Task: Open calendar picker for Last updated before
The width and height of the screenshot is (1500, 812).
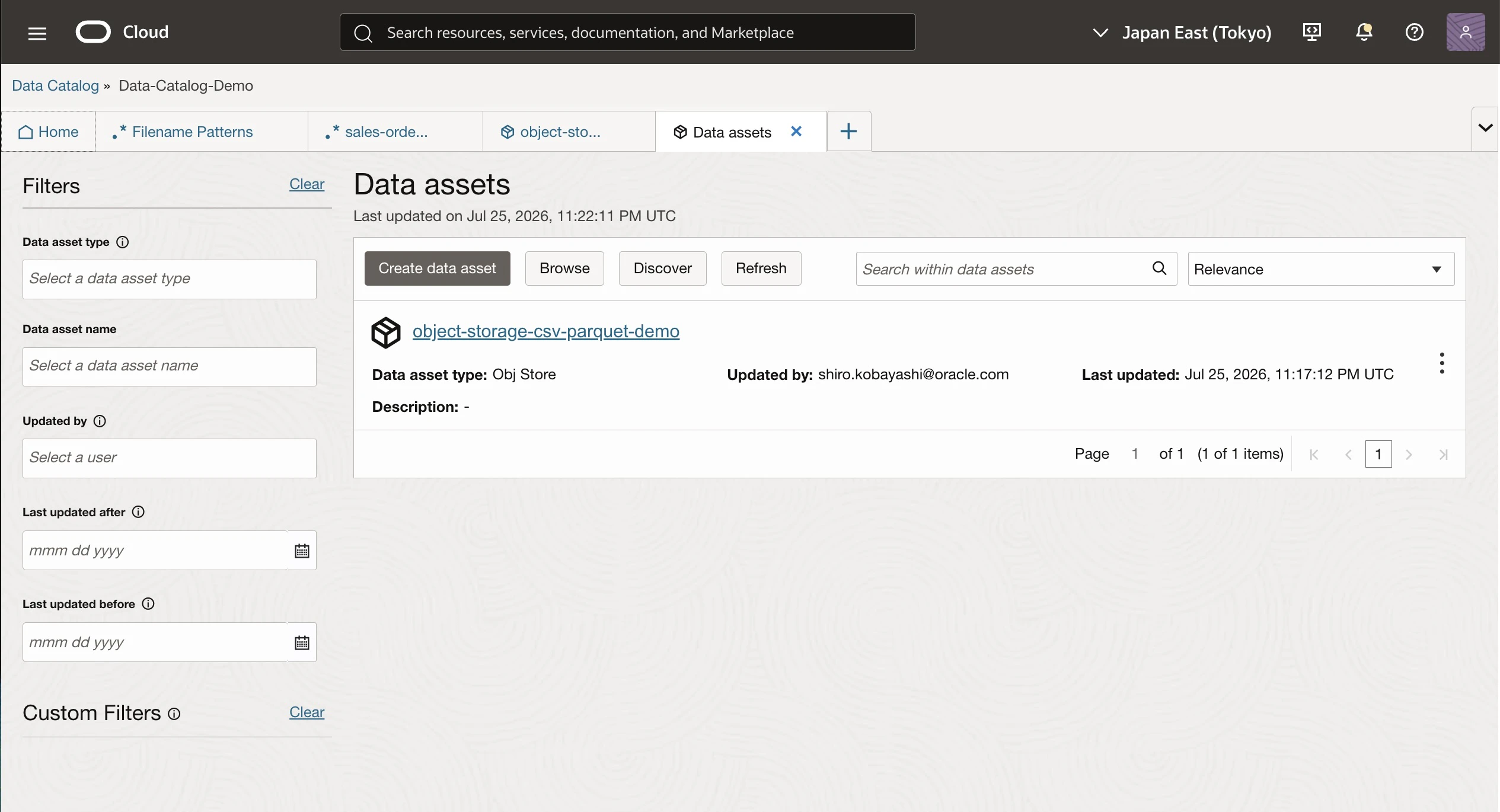Action: click(x=302, y=642)
